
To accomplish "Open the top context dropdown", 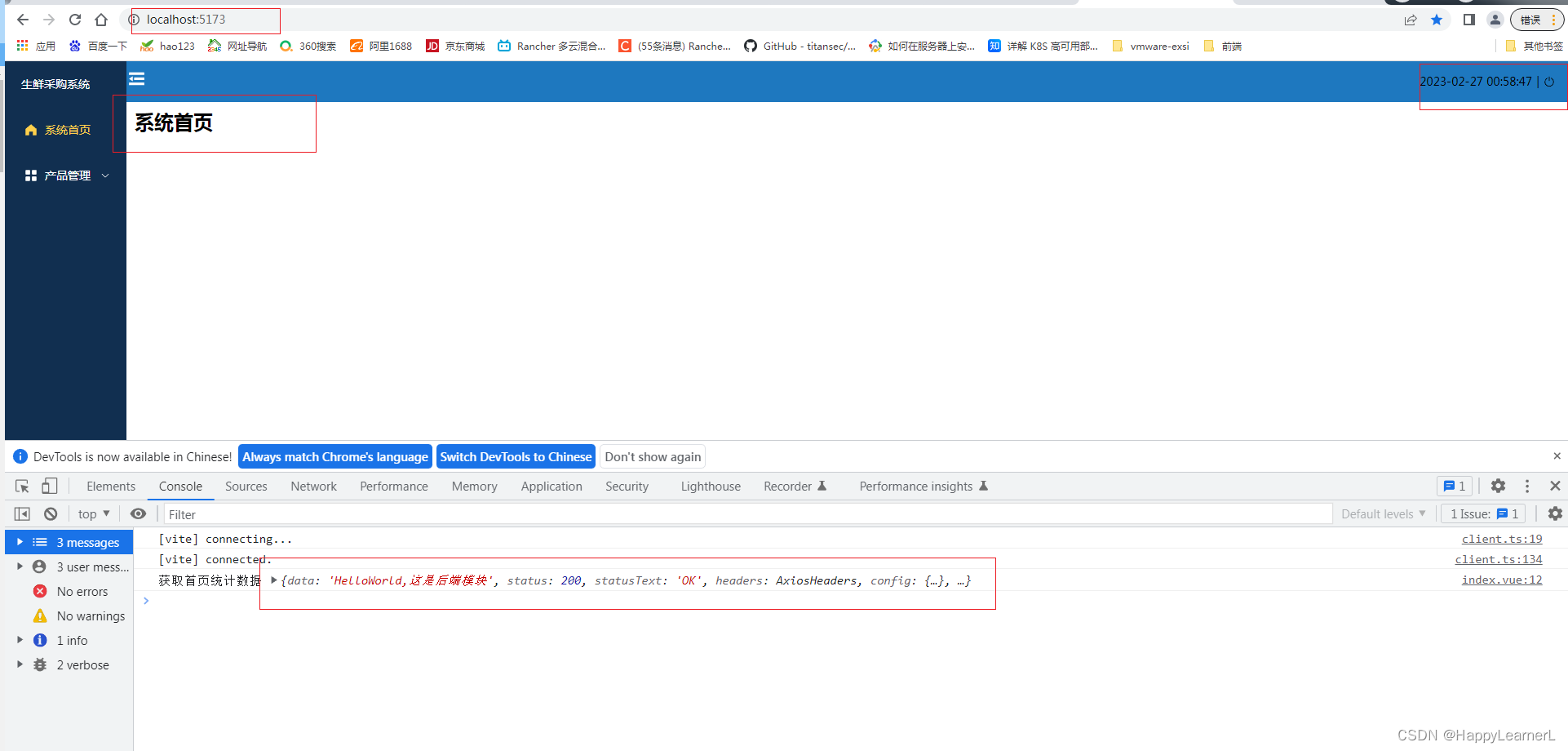I will [94, 514].
